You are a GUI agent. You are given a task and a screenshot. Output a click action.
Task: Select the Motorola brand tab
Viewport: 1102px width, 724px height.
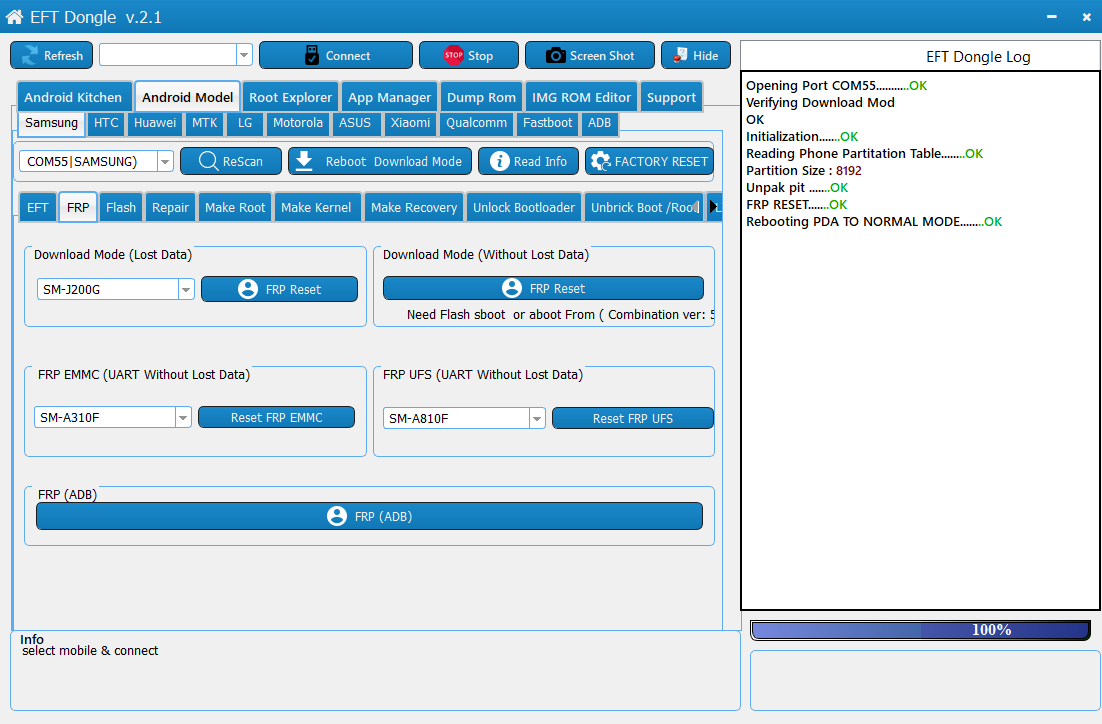tap(298, 122)
